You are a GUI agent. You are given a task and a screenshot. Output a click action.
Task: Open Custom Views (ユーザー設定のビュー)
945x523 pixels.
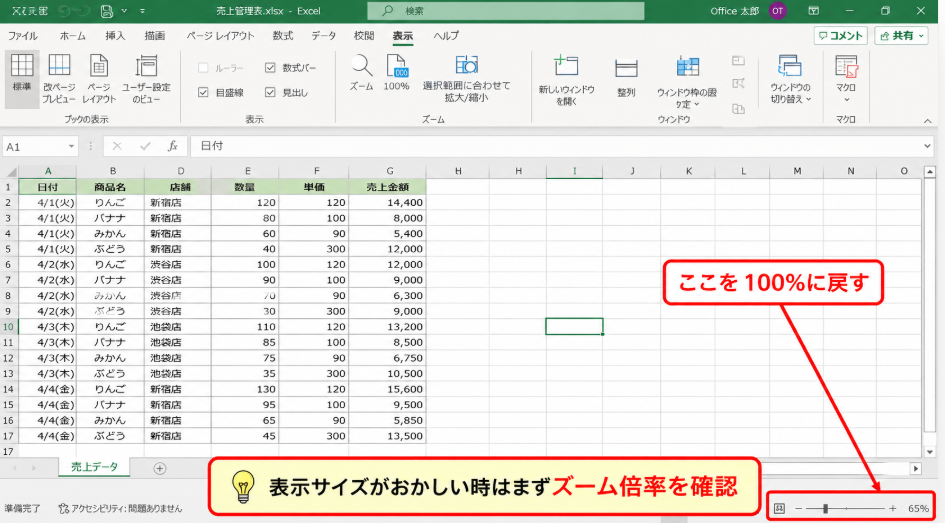click(x=146, y=78)
